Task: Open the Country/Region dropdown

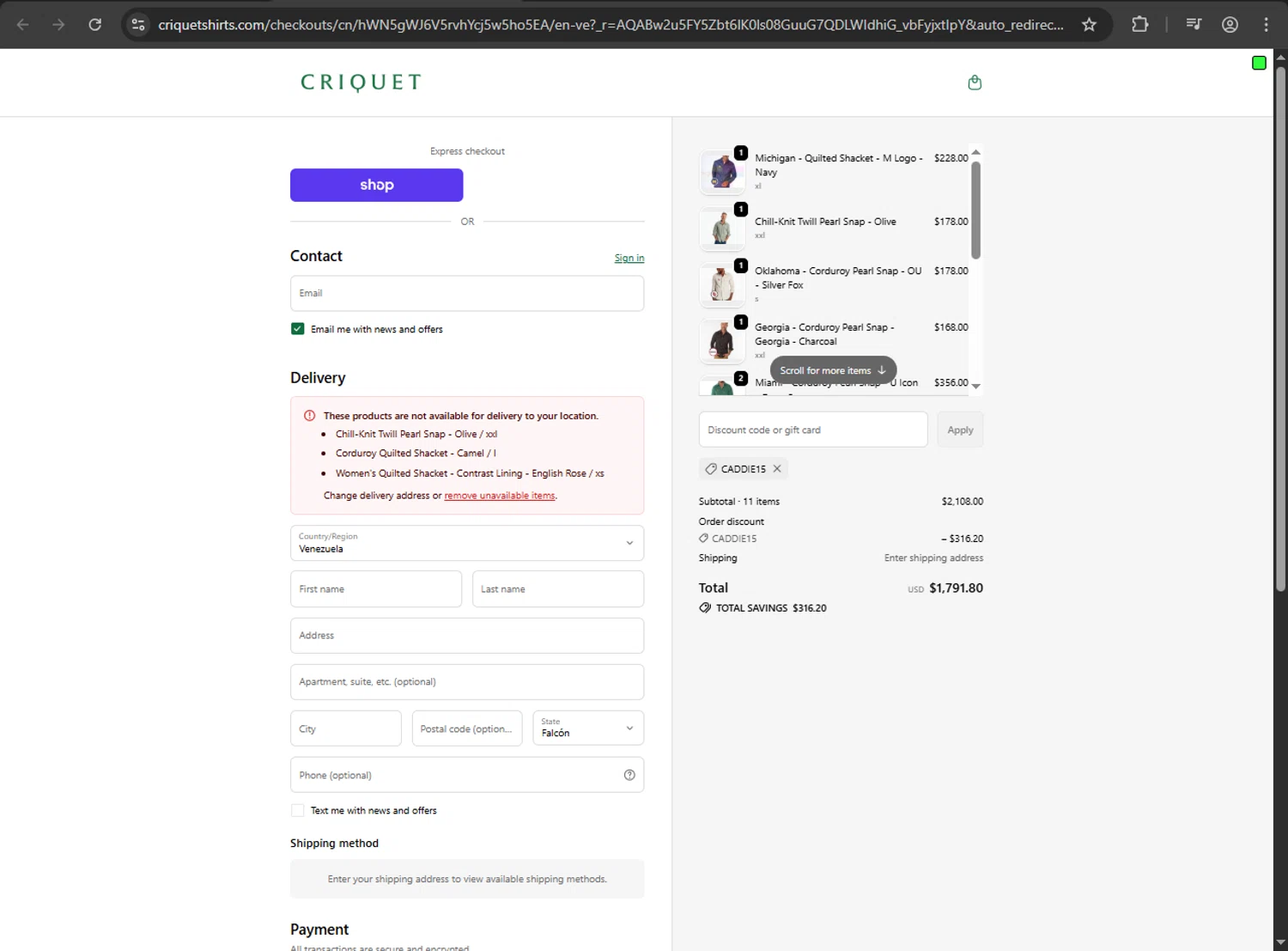Action: 467,543
